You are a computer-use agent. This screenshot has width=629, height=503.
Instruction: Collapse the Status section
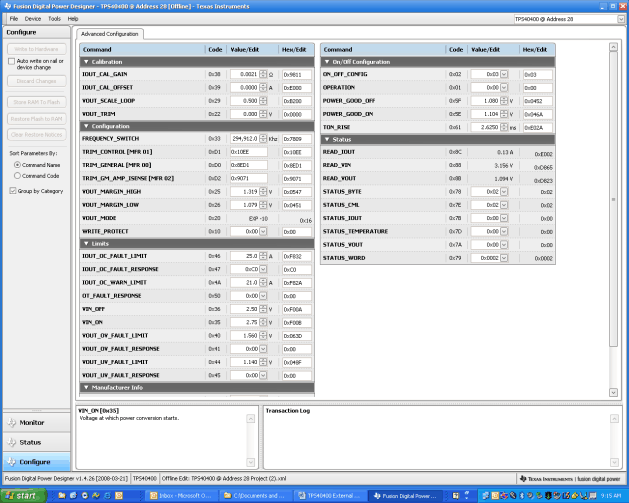click(327, 139)
